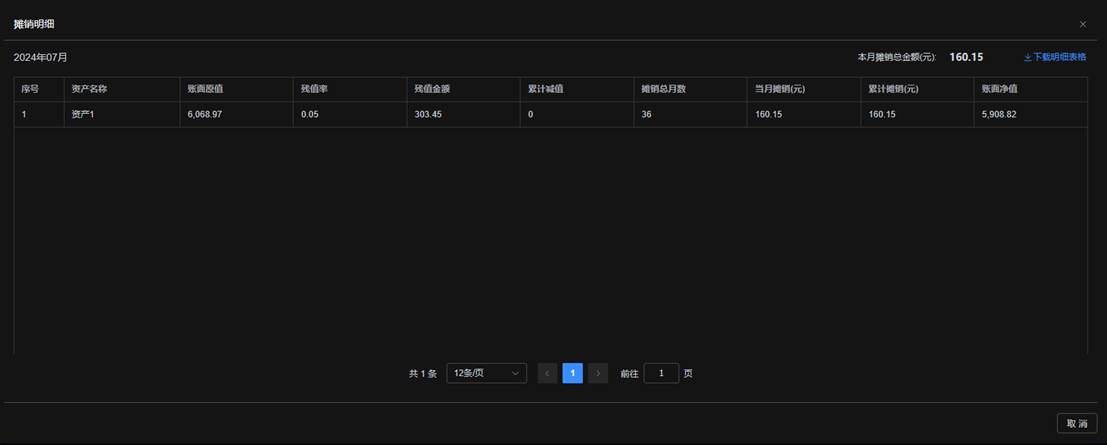Click the 资产名称 column header
1107x445 pixels.
pos(89,89)
